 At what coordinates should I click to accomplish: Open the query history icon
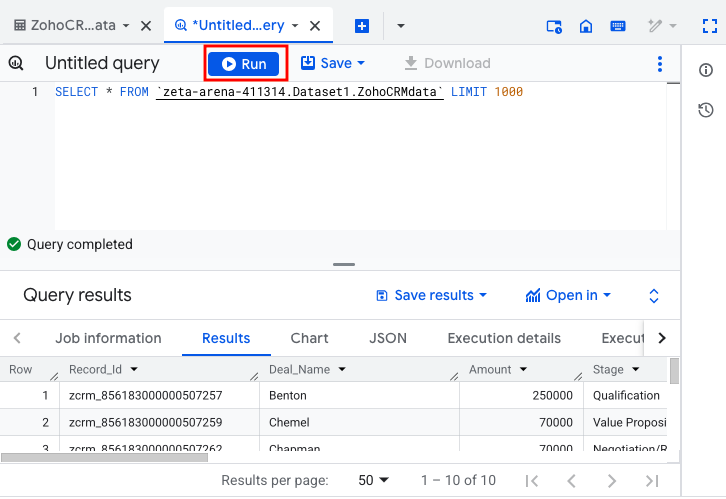[706, 110]
